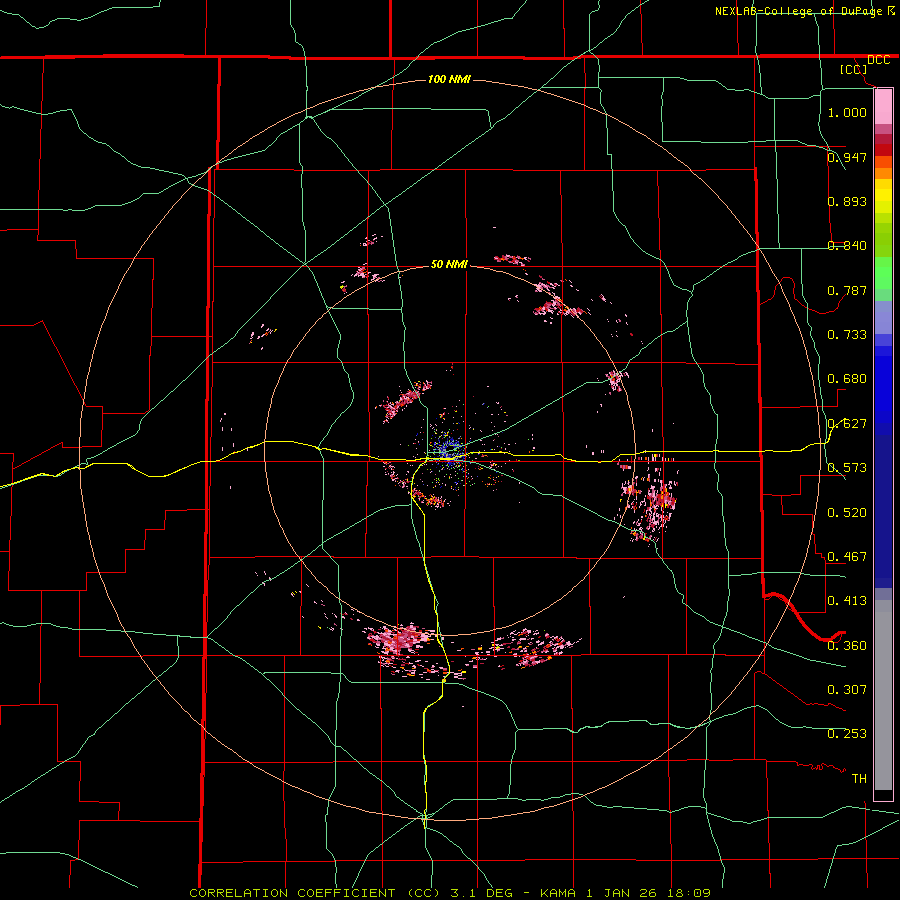The width and height of the screenshot is (900, 900).
Task: Select the 0.840 scale value
Action: coord(847,246)
